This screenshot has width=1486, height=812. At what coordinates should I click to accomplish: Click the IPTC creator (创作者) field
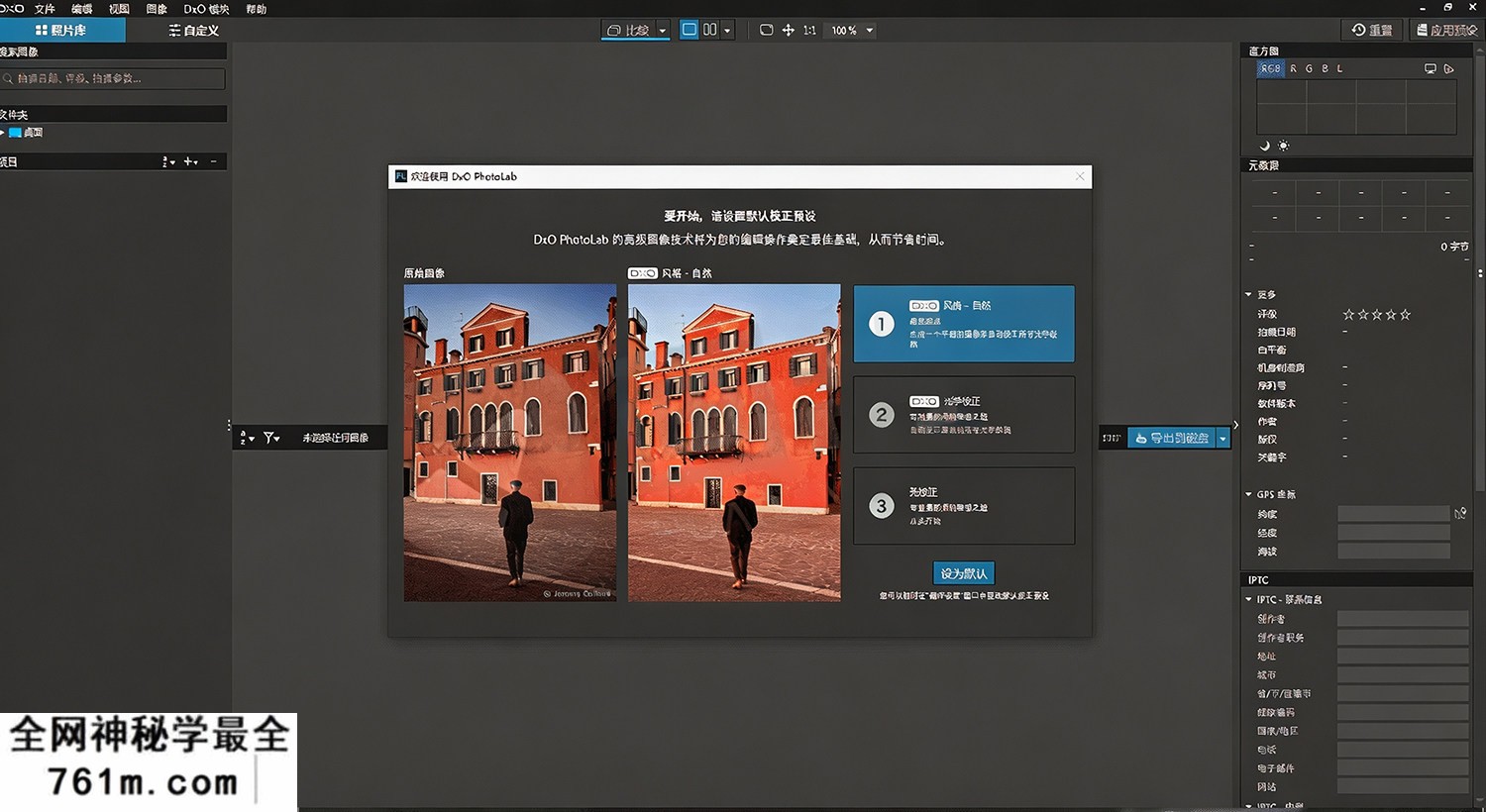pyautogui.click(x=1403, y=619)
